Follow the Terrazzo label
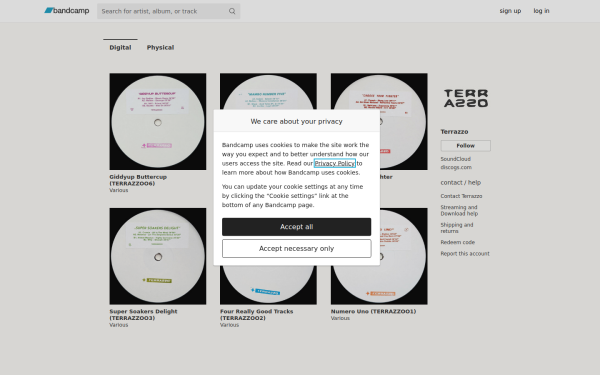Image resolution: width=600 pixels, height=375 pixels. coord(465,145)
